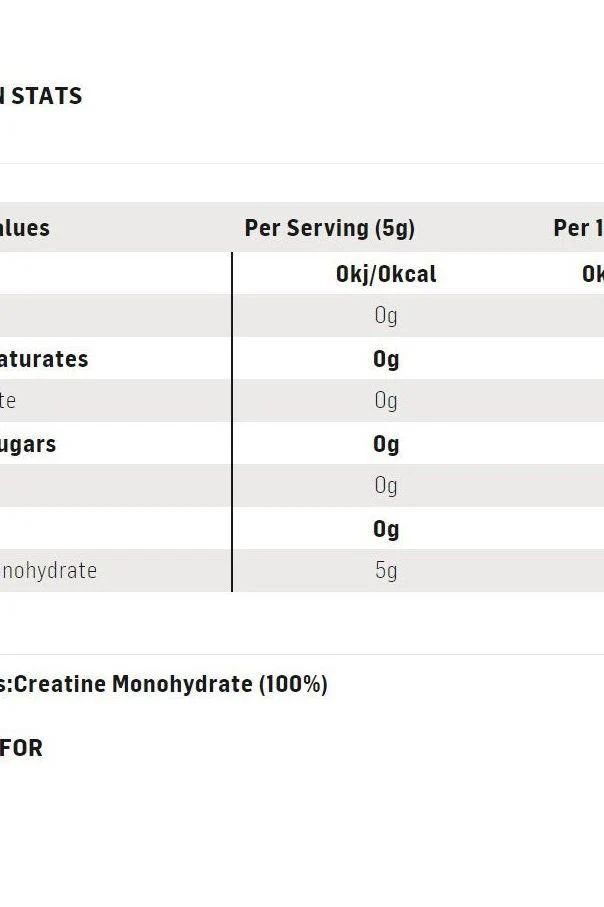Select the partially visible Per 1 column header
Screen dimensions: 604x907
[x=579, y=228]
